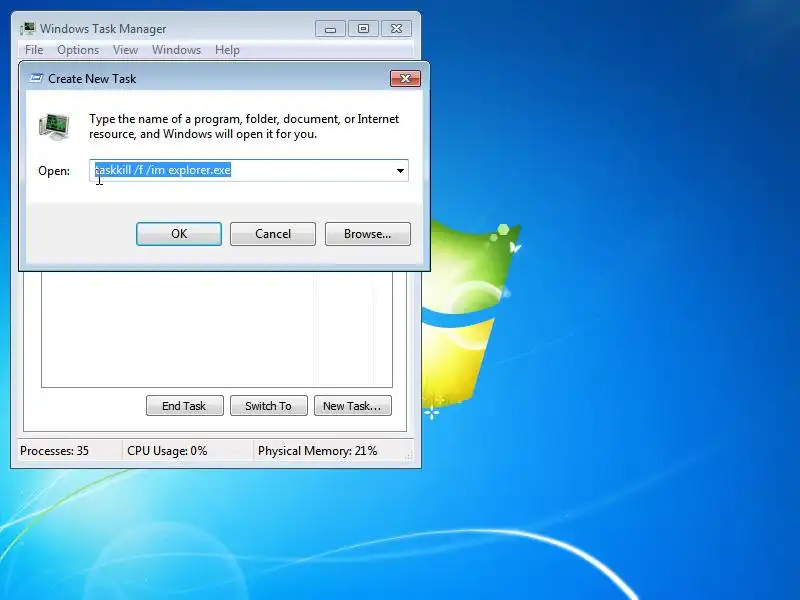The height and width of the screenshot is (600, 800).
Task: Click the Open: label in dialog
Action: pos(54,171)
